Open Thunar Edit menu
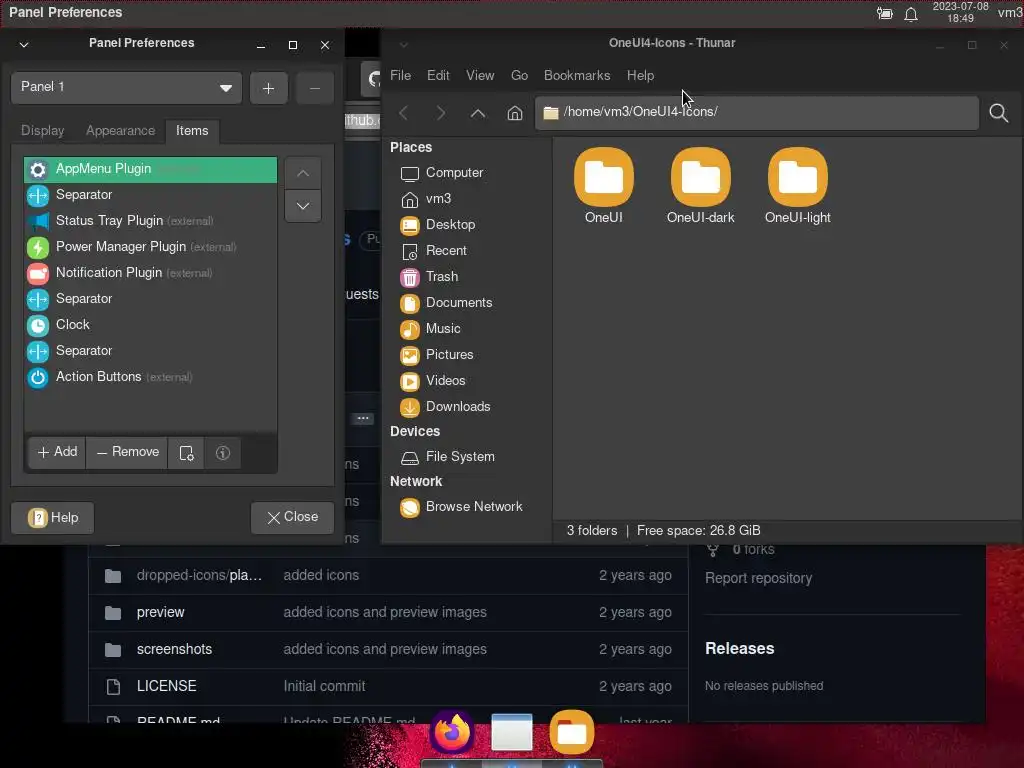Viewport: 1024px width, 768px height. coord(438,76)
